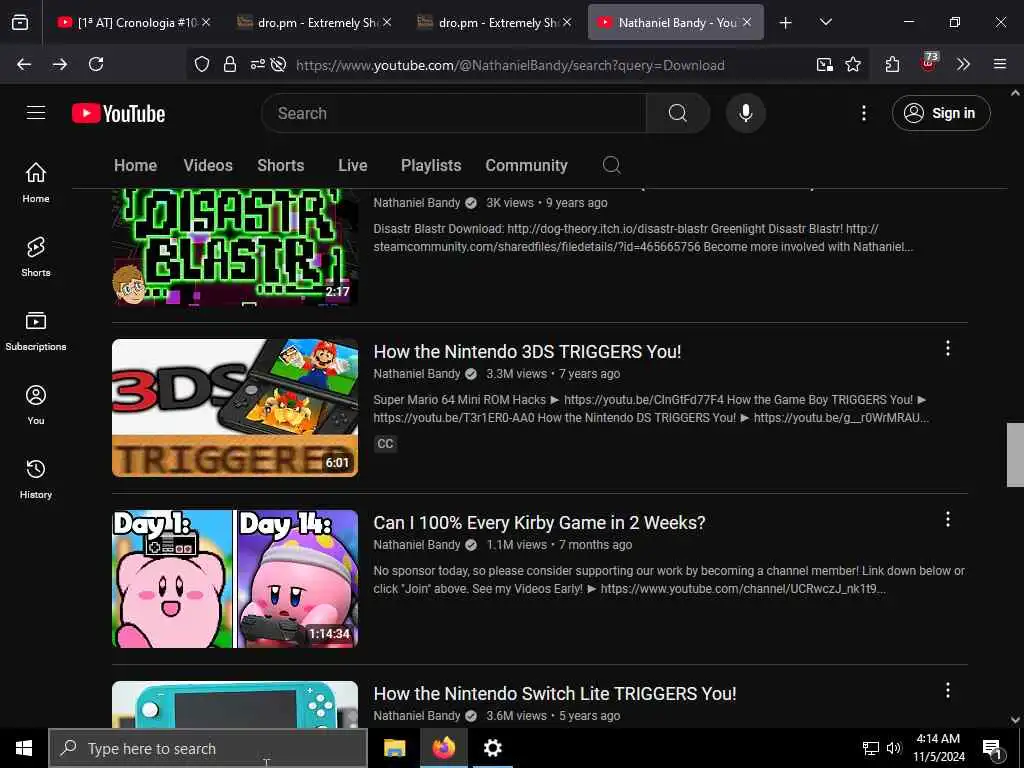Open the YouTube guide hamburger menu
The image size is (1024, 768).
click(x=36, y=112)
